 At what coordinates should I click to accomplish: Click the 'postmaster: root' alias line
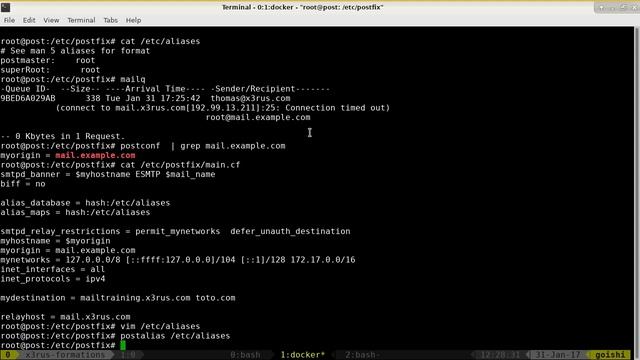48,60
